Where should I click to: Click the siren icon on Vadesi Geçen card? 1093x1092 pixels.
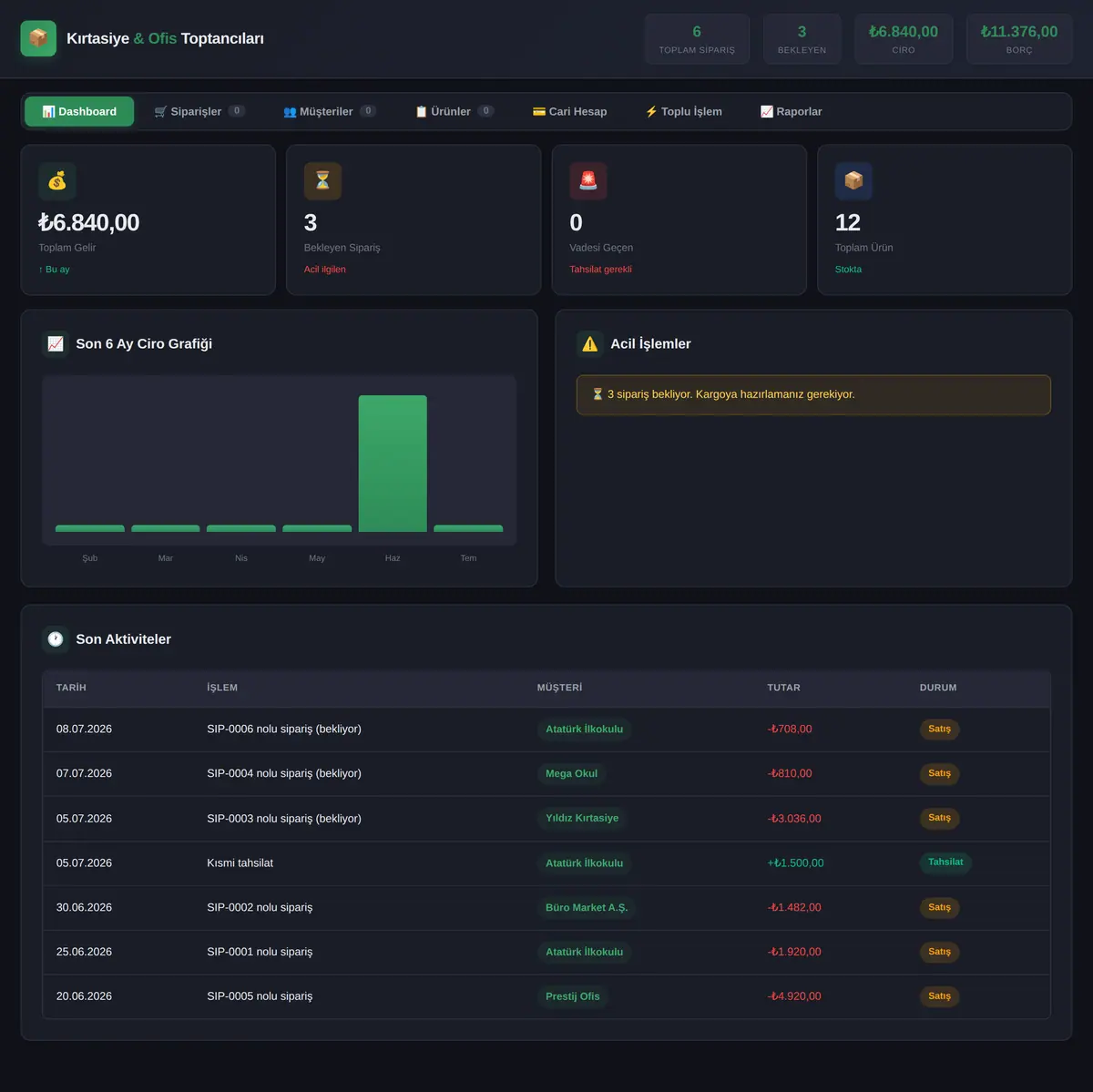(588, 181)
